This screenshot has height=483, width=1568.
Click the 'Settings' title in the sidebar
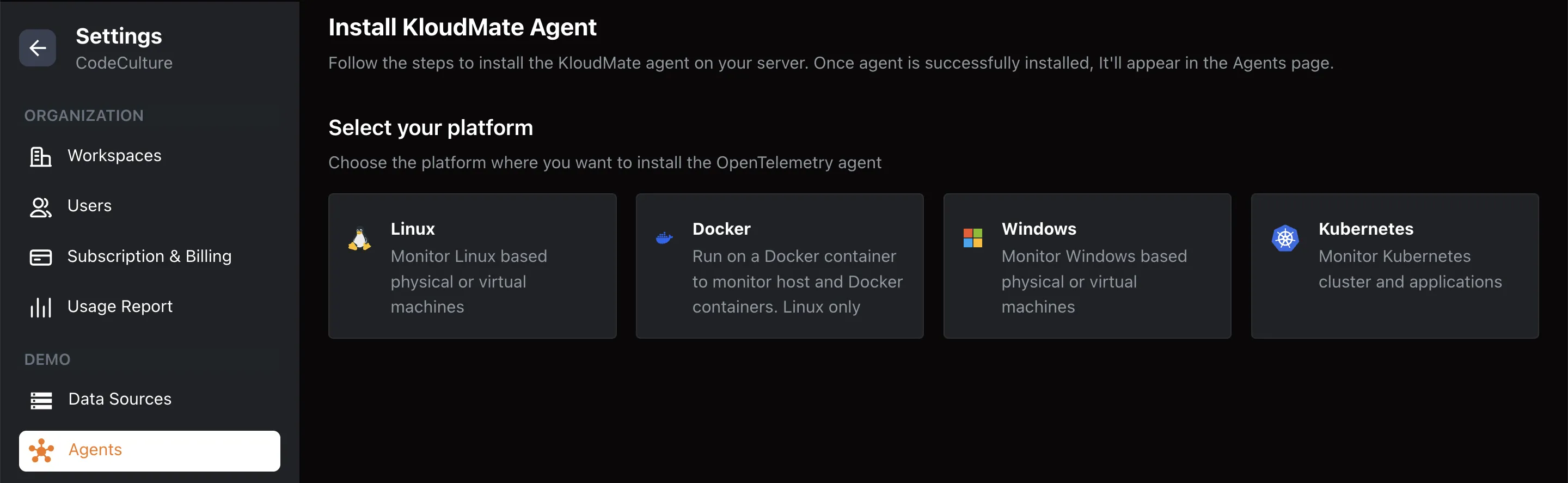coord(119,36)
